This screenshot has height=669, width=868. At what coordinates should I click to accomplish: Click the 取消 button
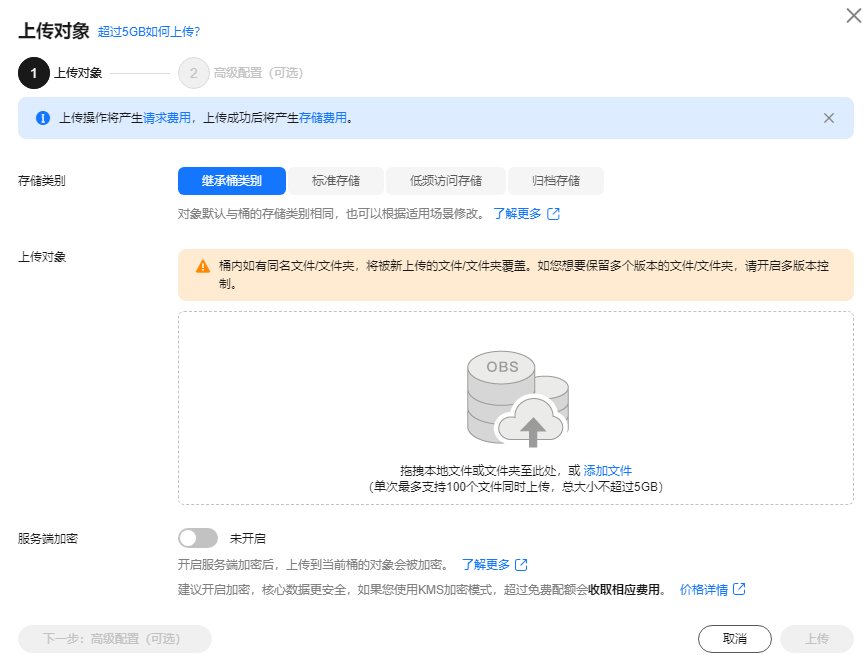point(735,639)
